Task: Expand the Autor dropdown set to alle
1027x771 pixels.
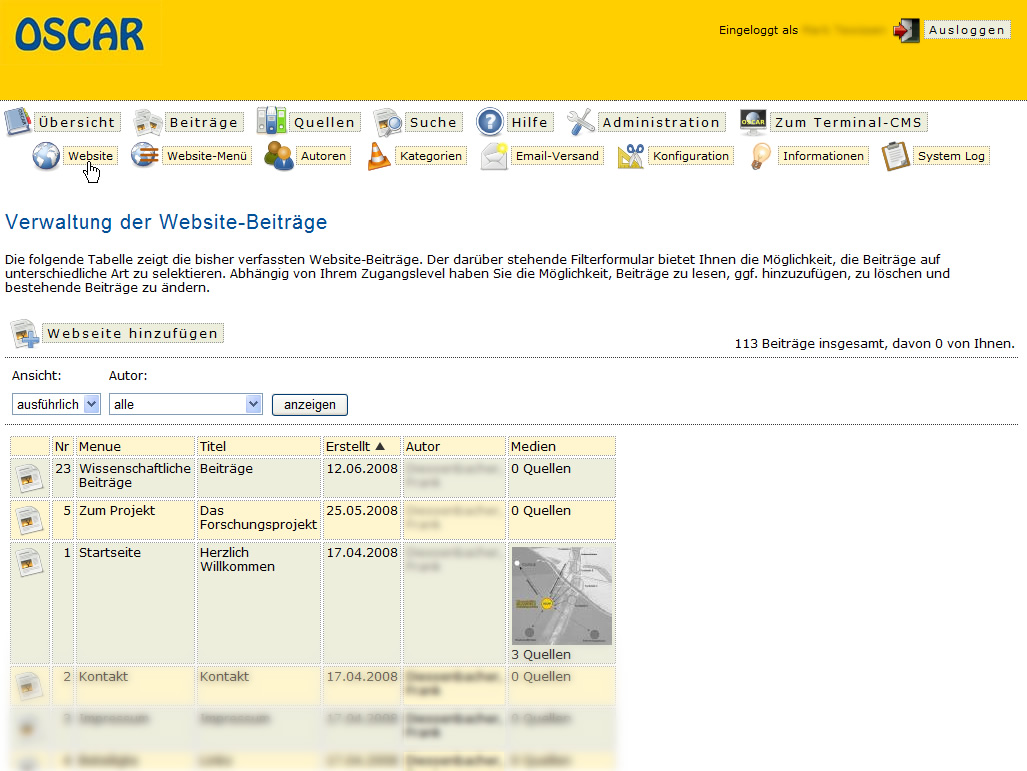Action: point(185,404)
